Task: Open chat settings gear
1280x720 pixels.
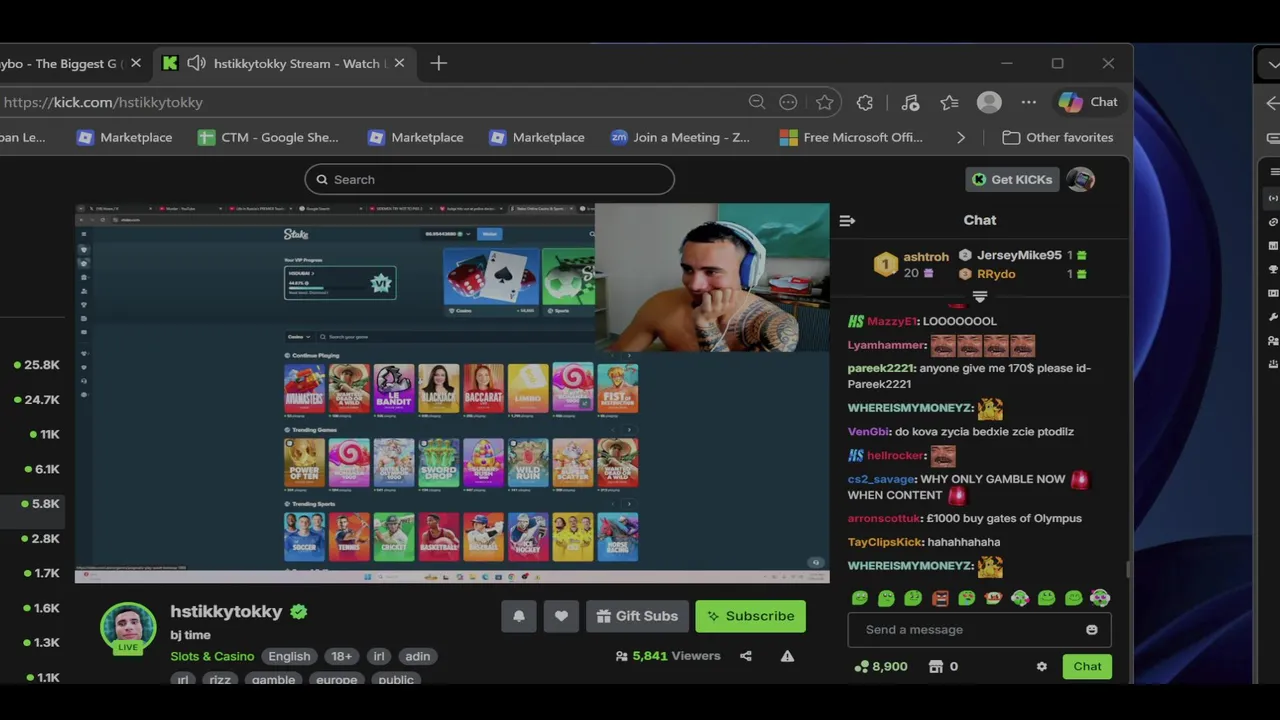Action: pos(1041,667)
